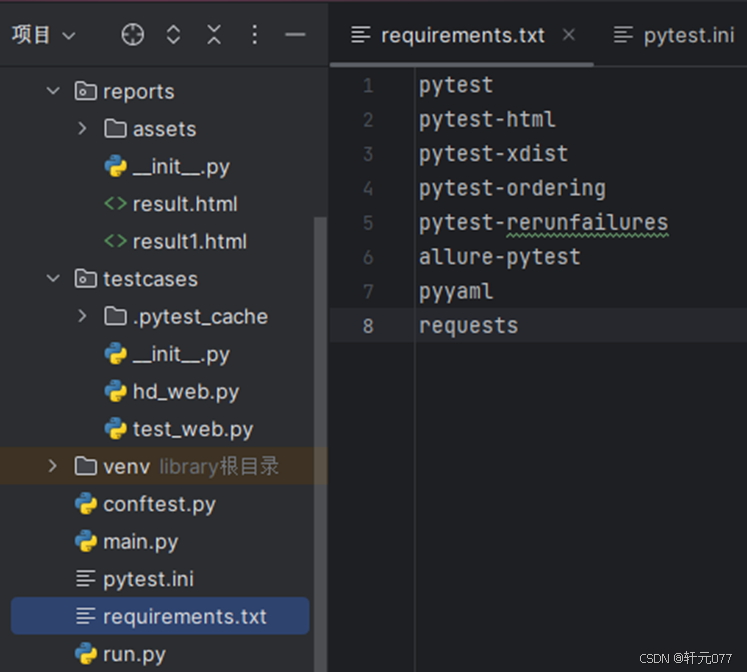Click the file icon on requirements.txt tab

coord(361,35)
